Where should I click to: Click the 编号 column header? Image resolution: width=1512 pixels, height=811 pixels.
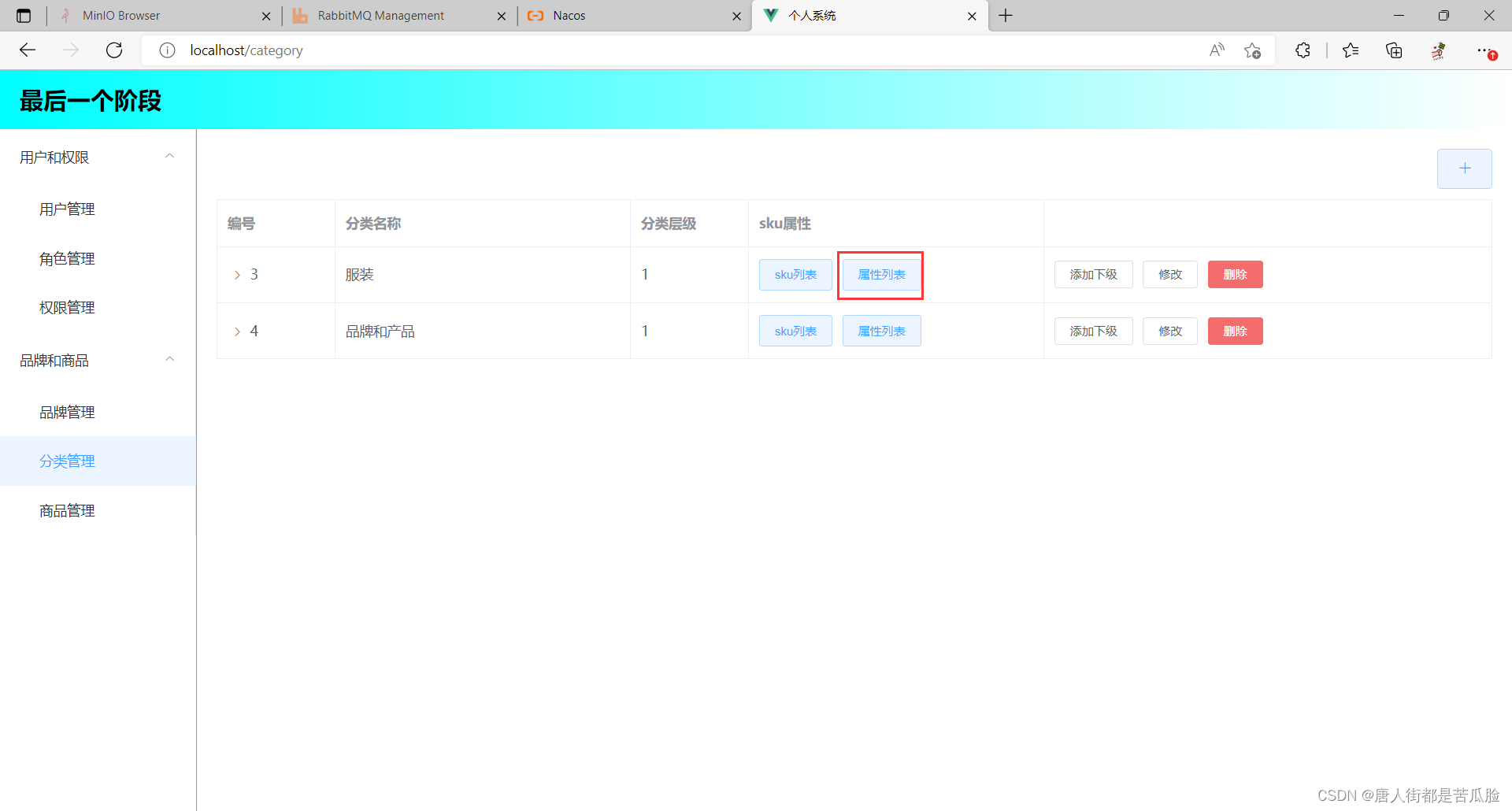pos(276,224)
